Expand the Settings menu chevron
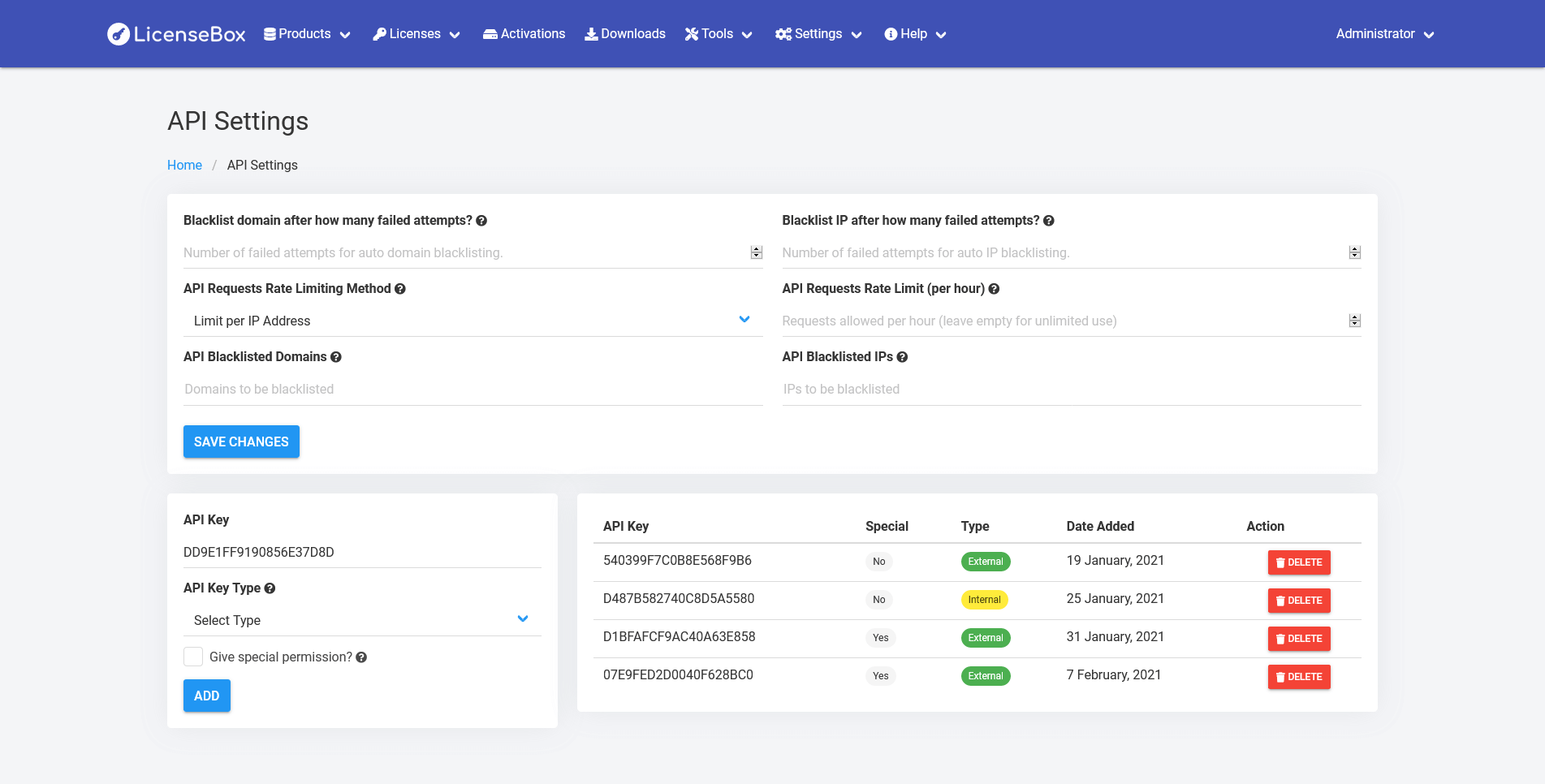Screen dimensions: 1545x784 tap(857, 35)
